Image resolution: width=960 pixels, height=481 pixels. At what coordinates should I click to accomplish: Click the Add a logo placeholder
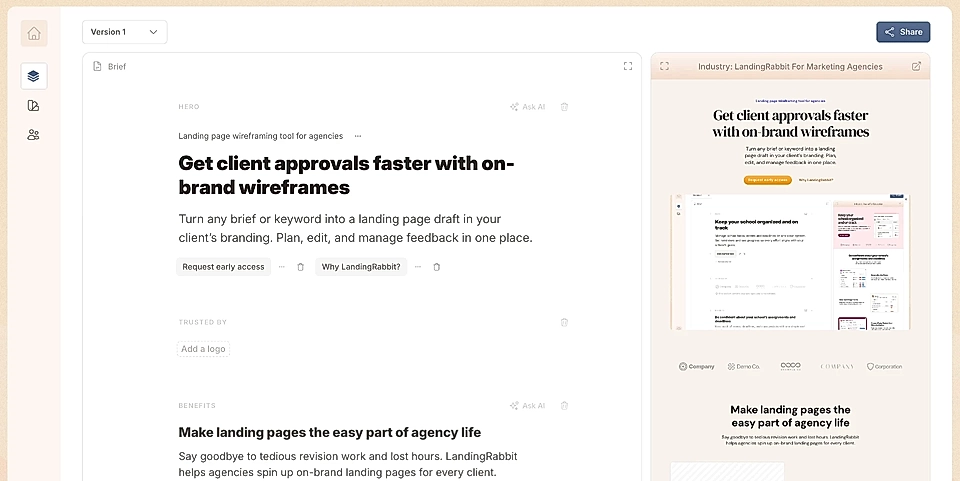pos(203,349)
